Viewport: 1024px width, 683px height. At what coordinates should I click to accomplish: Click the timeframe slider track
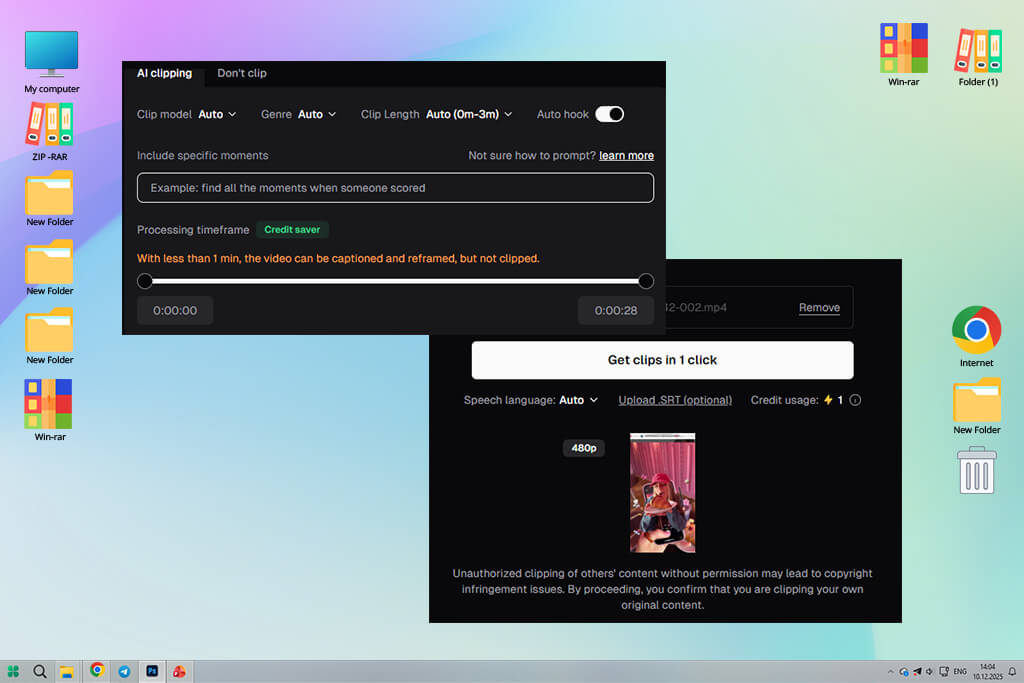click(395, 281)
